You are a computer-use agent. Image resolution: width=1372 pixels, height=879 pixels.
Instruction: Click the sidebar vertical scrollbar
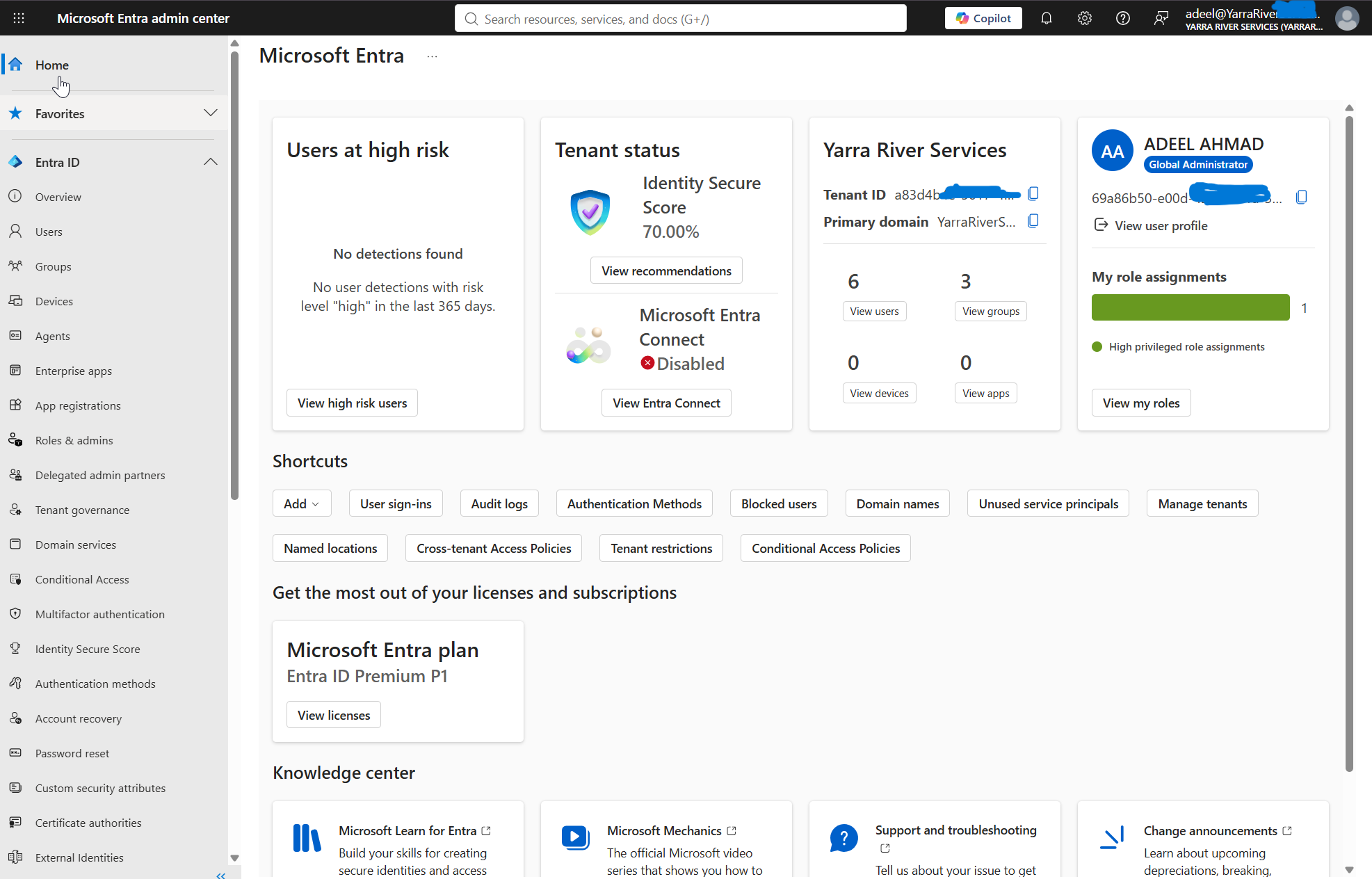(x=234, y=275)
